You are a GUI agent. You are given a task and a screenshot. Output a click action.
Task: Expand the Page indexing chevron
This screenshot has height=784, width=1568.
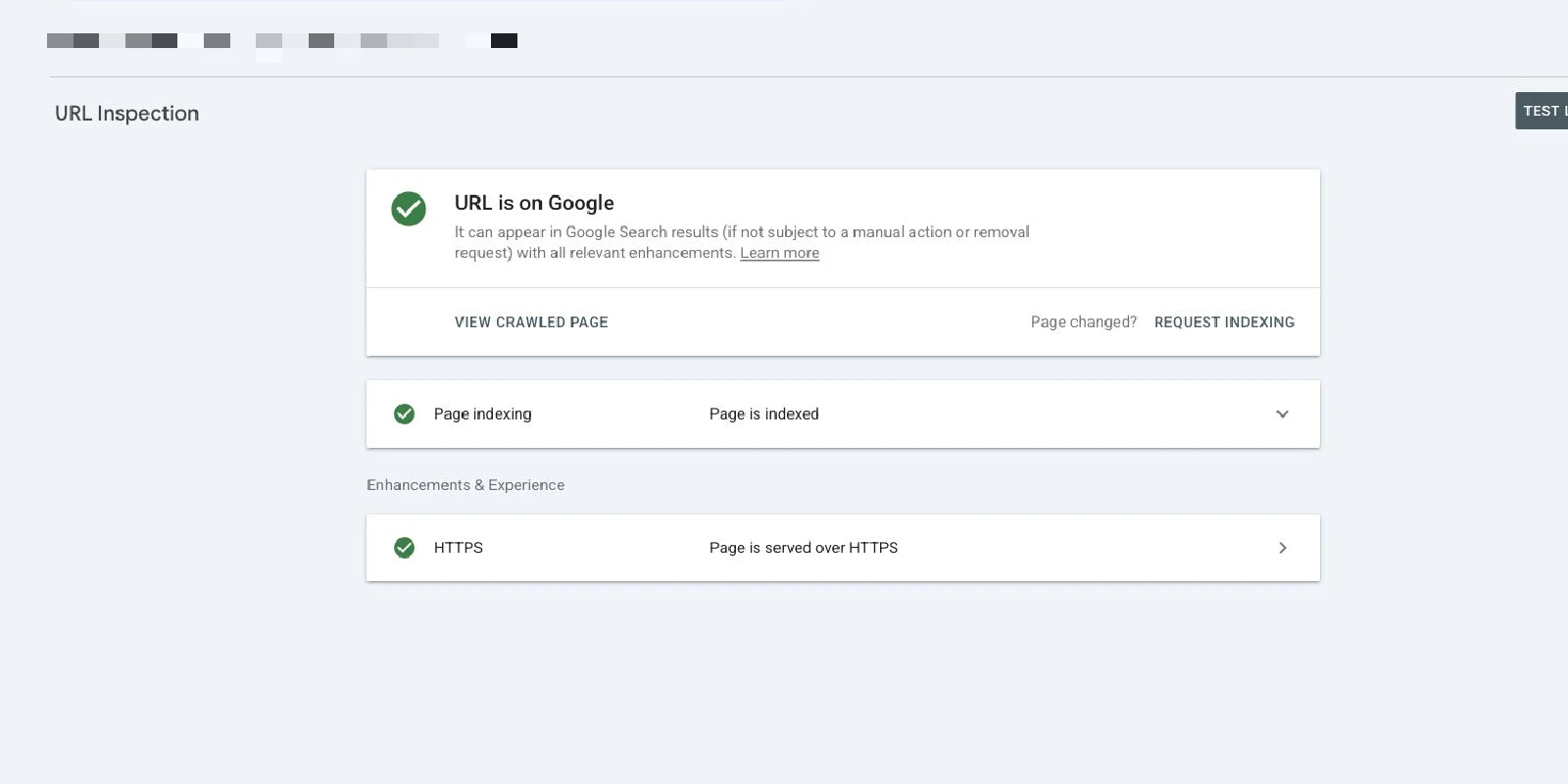click(1282, 415)
